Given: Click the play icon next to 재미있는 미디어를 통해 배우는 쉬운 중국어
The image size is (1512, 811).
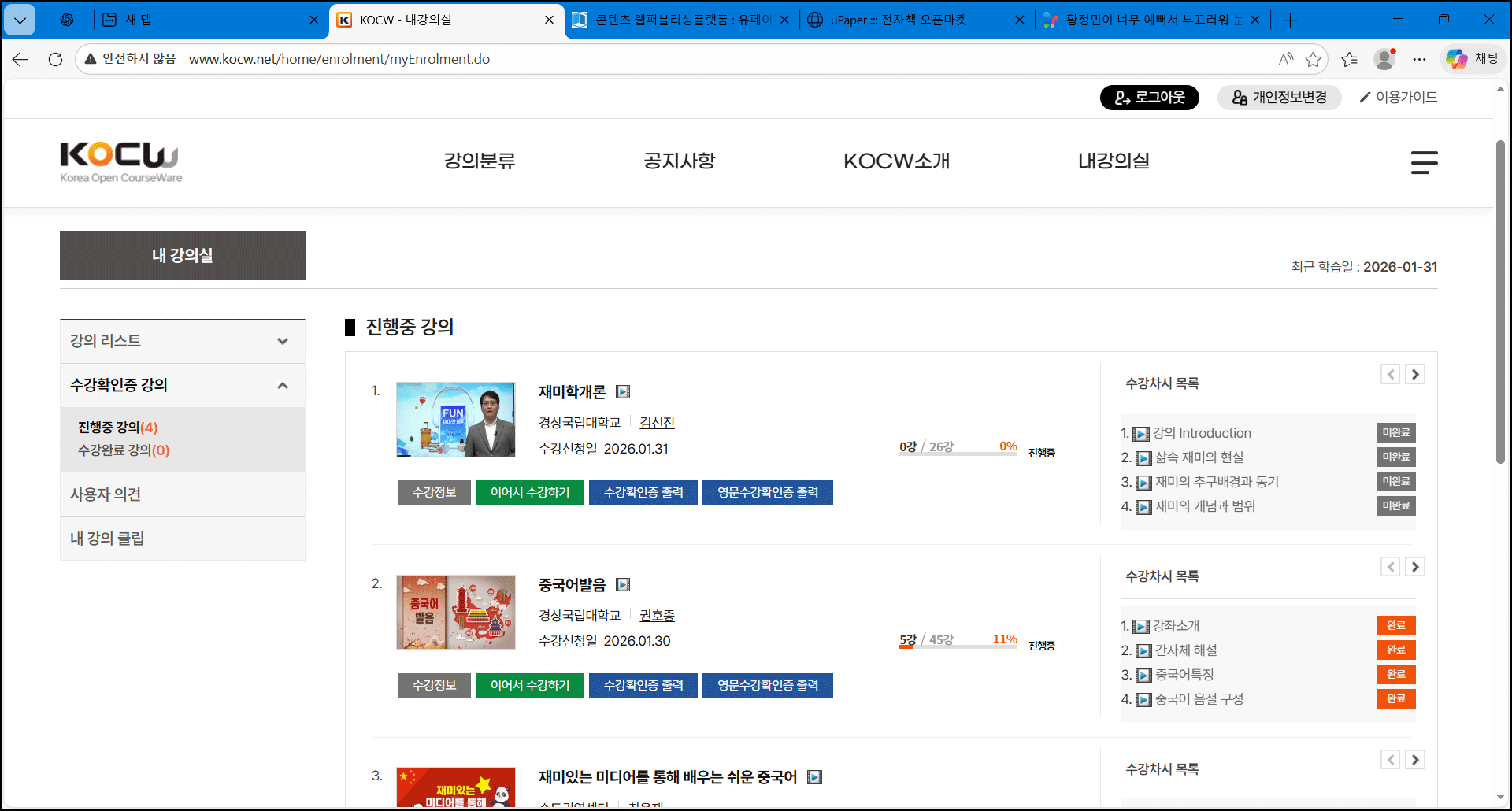Looking at the screenshot, I should [815, 777].
